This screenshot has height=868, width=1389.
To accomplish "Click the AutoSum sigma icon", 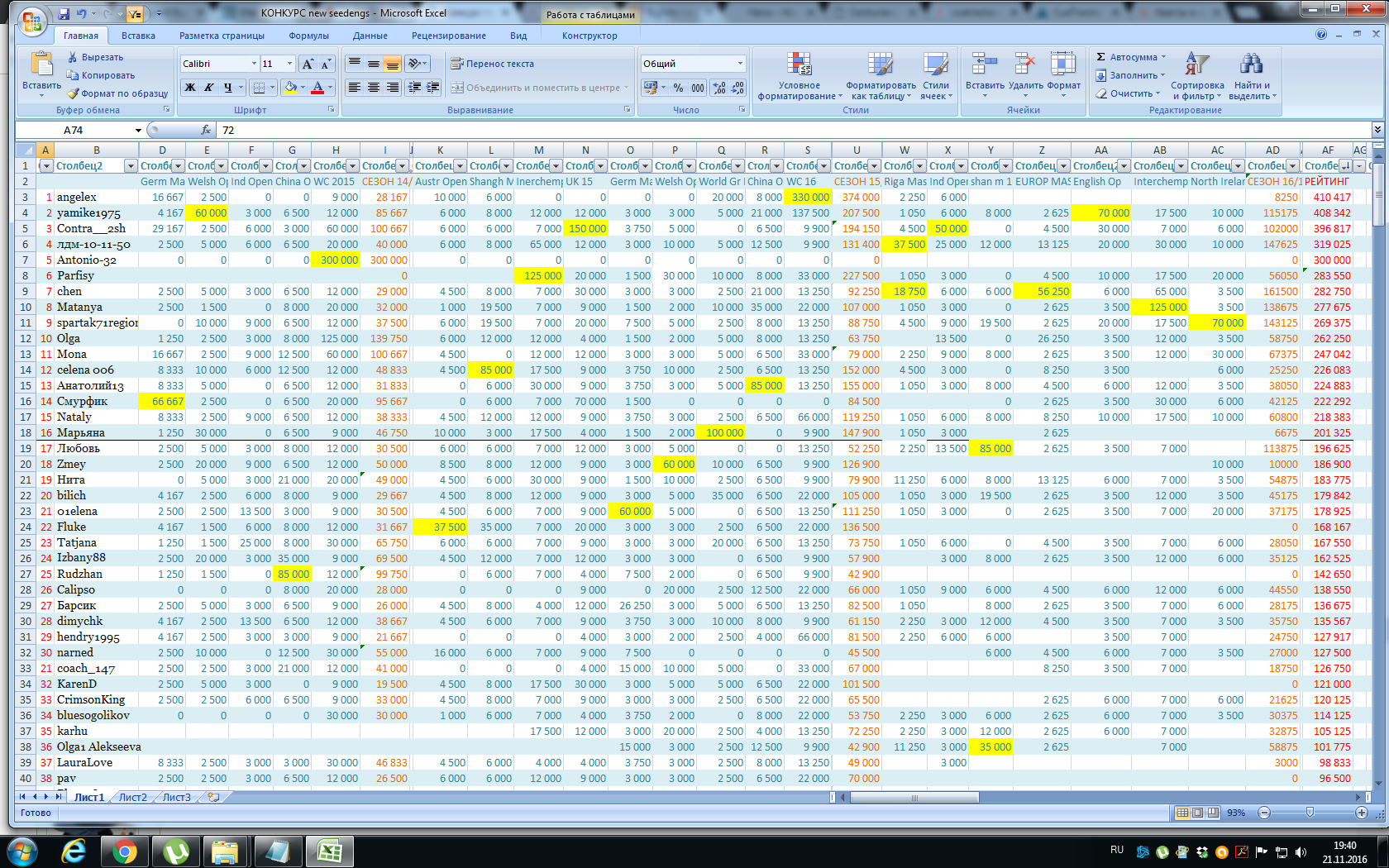I will click(x=1101, y=57).
